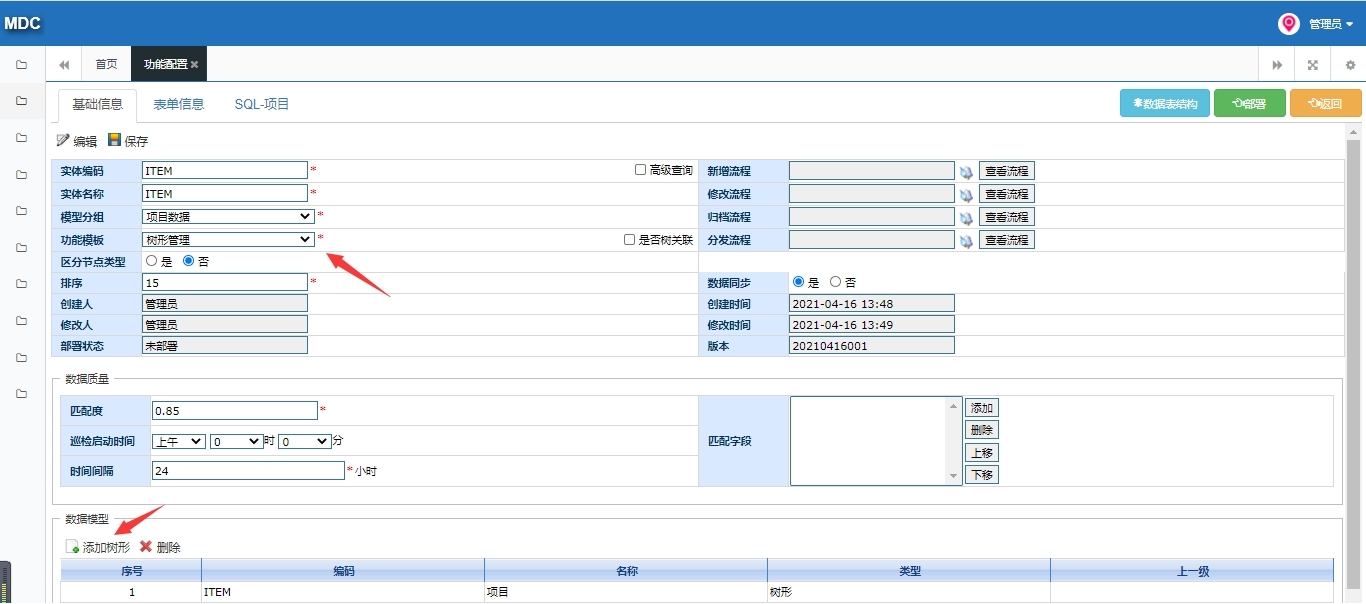The height and width of the screenshot is (604, 1366).
Task: Open the minute dropdown before 分
Action: tap(304, 441)
